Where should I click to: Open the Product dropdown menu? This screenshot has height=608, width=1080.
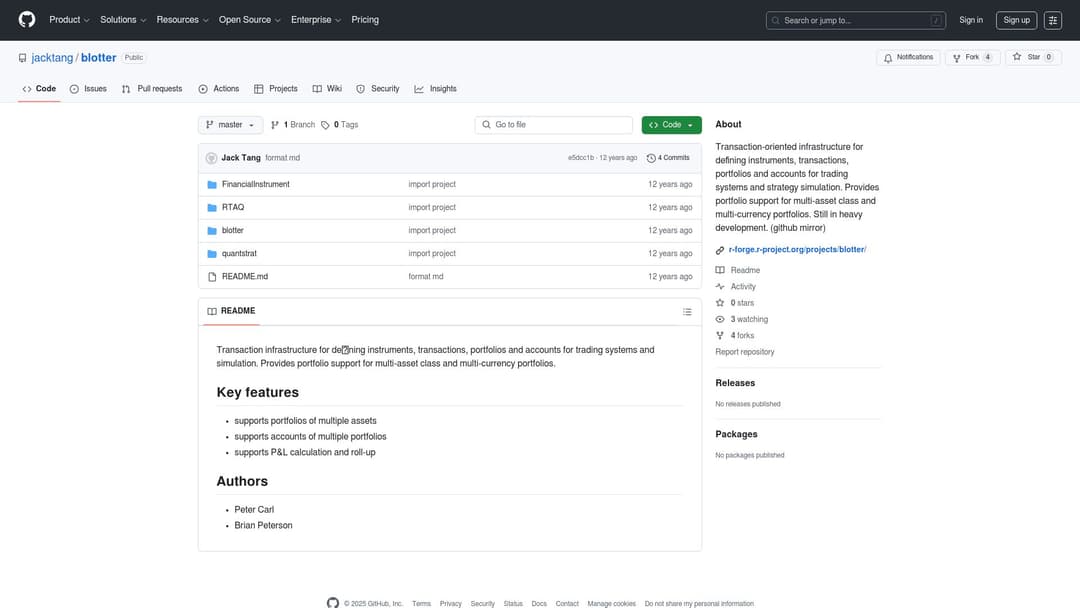click(x=69, y=20)
